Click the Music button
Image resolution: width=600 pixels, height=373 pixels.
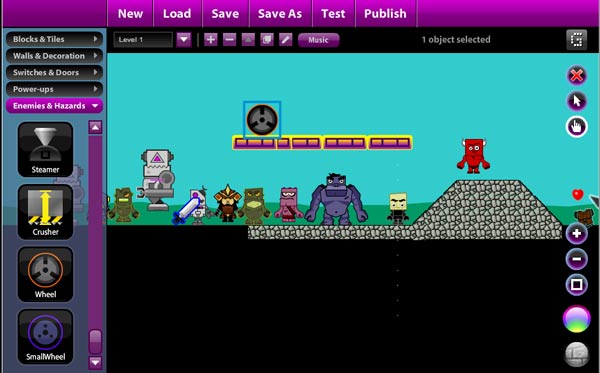click(x=318, y=40)
